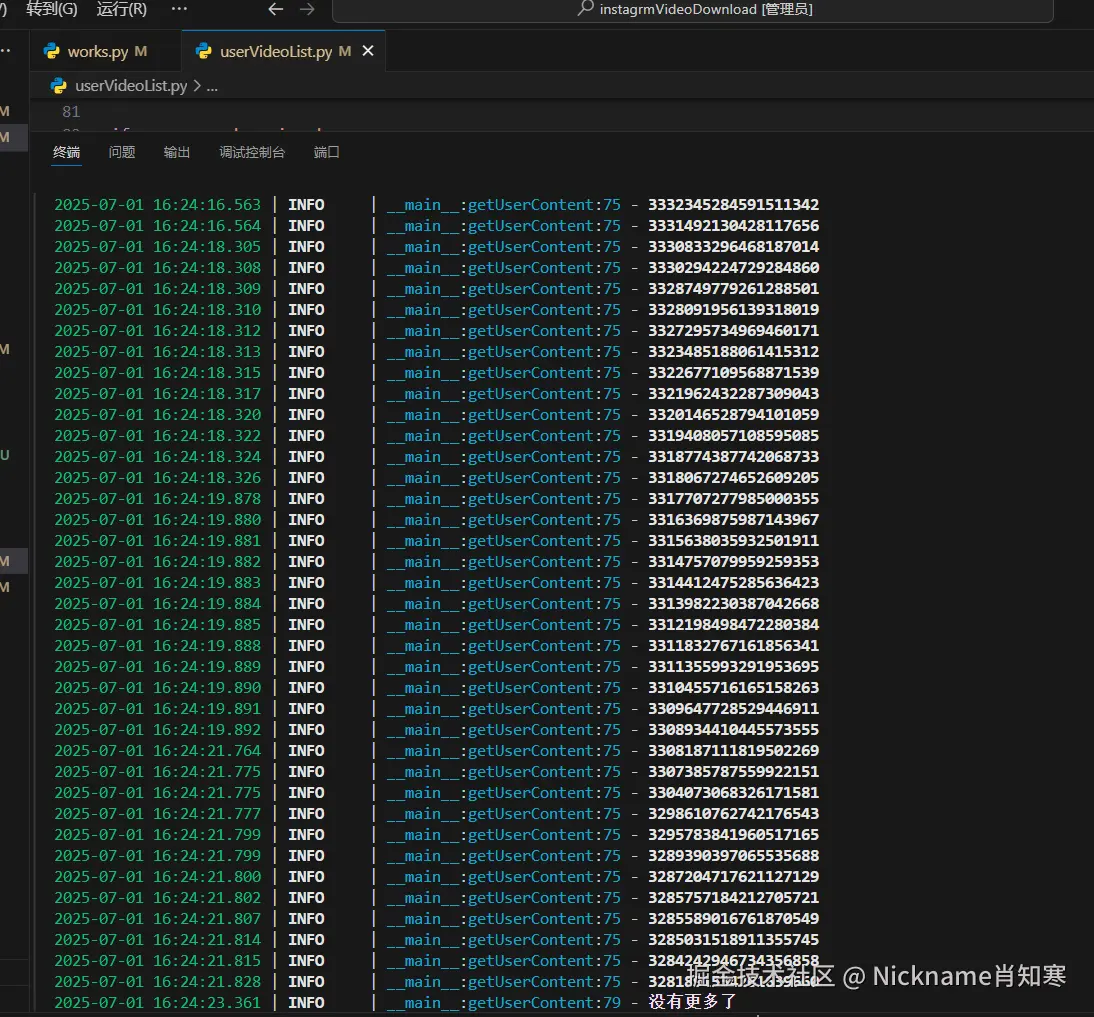Click log ID 3289390397065535688
This screenshot has width=1094, height=1017.
(733, 856)
